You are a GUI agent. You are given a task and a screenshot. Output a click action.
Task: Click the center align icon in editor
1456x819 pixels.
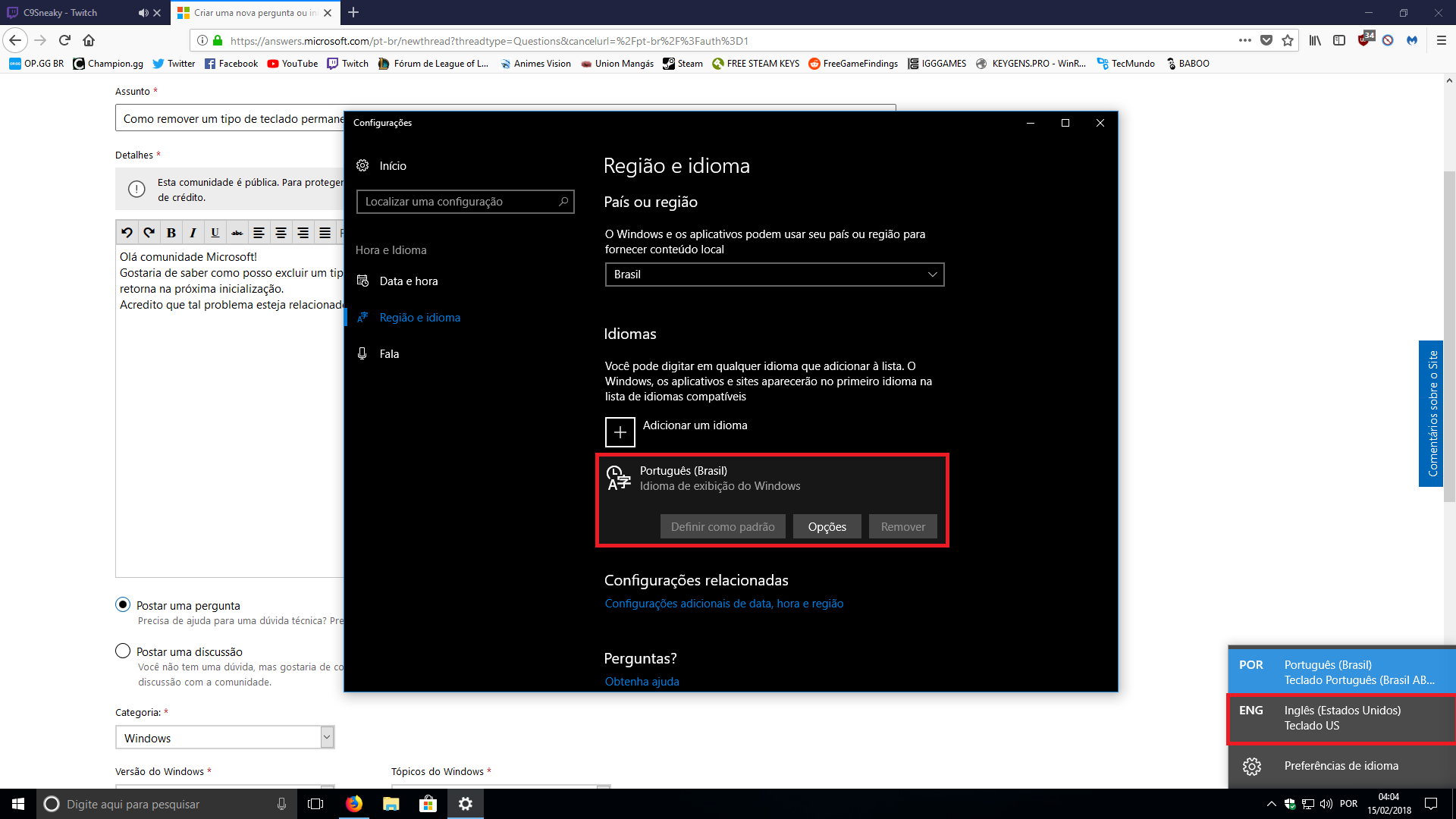pyautogui.click(x=281, y=233)
